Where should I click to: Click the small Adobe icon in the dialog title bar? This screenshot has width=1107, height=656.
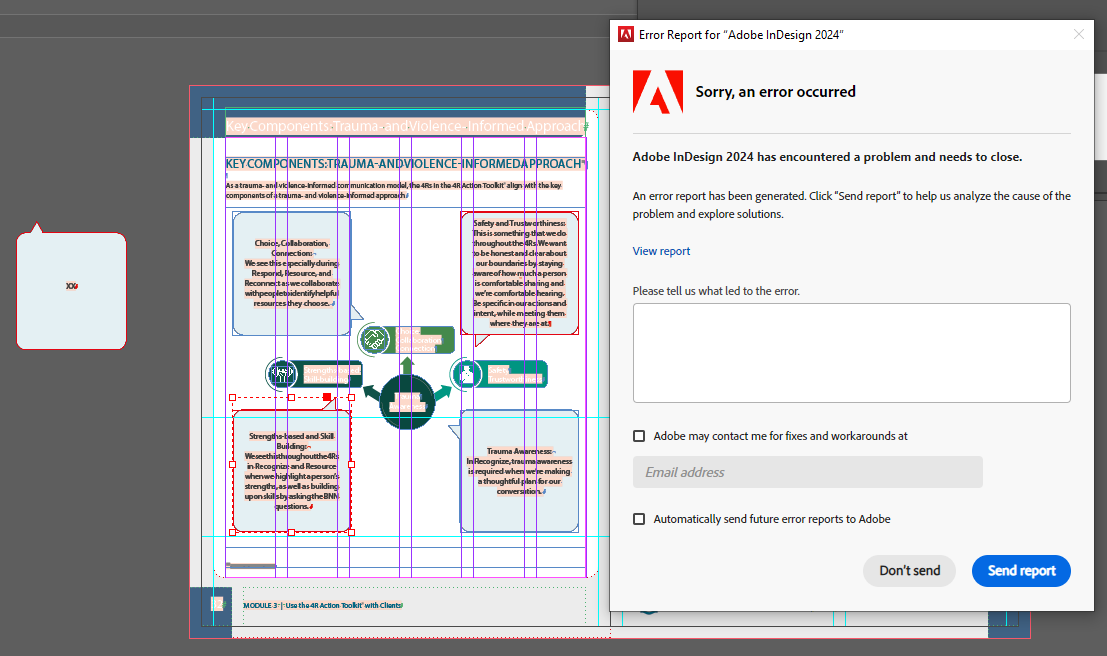(625, 33)
